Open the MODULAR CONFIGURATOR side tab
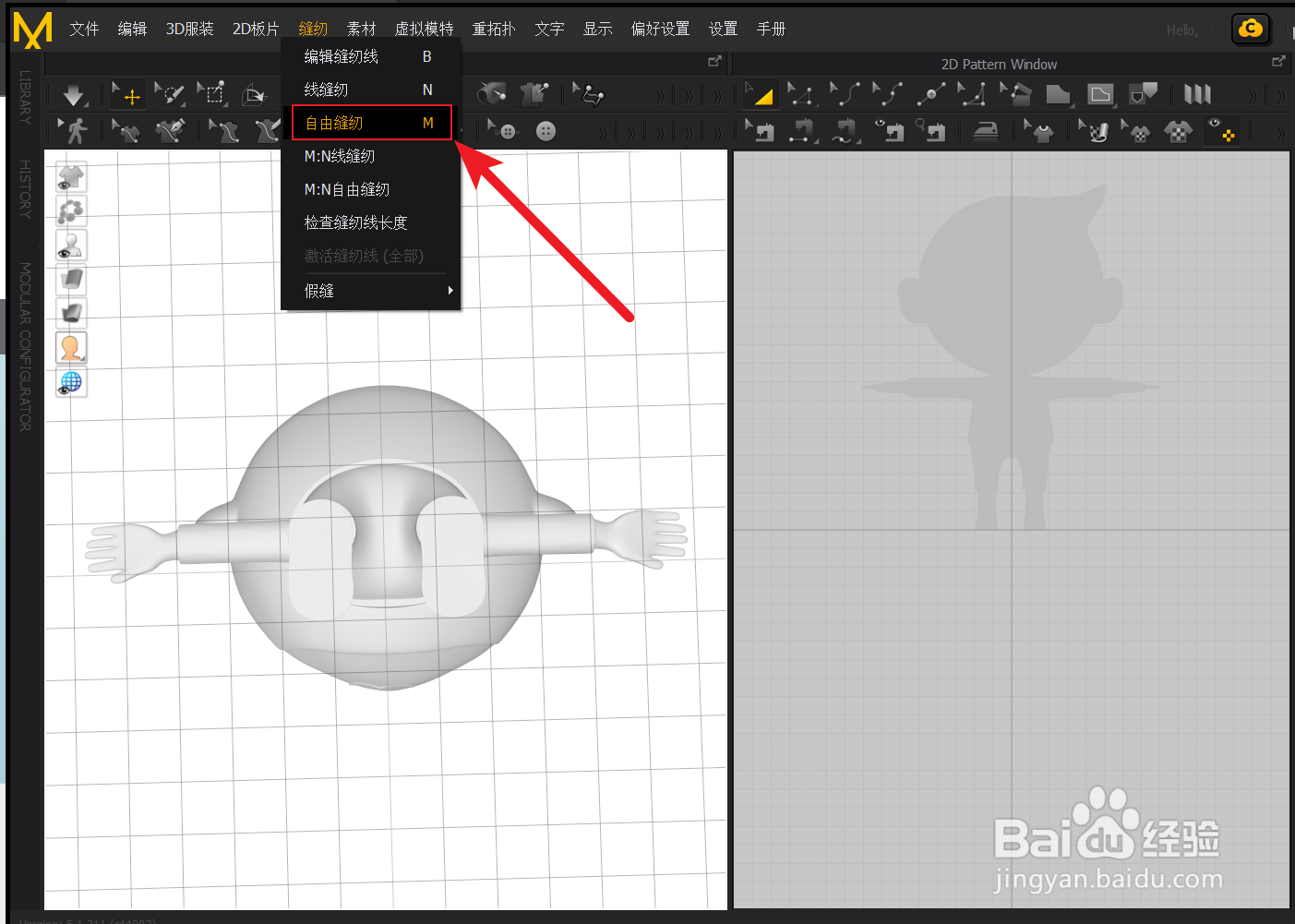This screenshot has width=1295, height=924. [x=25, y=347]
